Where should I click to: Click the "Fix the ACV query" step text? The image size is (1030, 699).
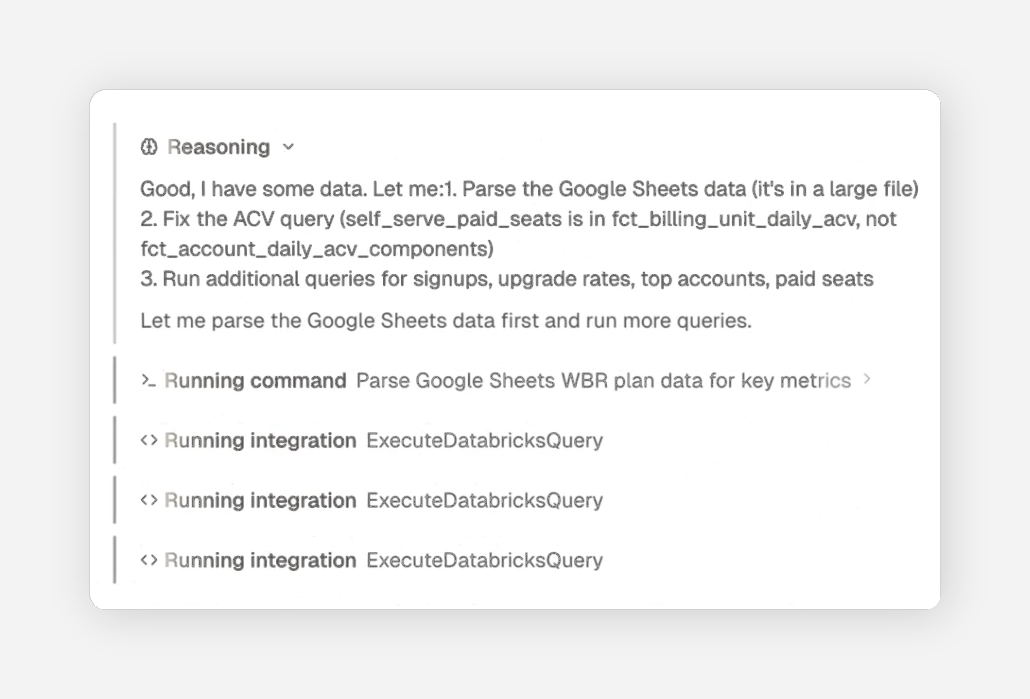click(519, 219)
